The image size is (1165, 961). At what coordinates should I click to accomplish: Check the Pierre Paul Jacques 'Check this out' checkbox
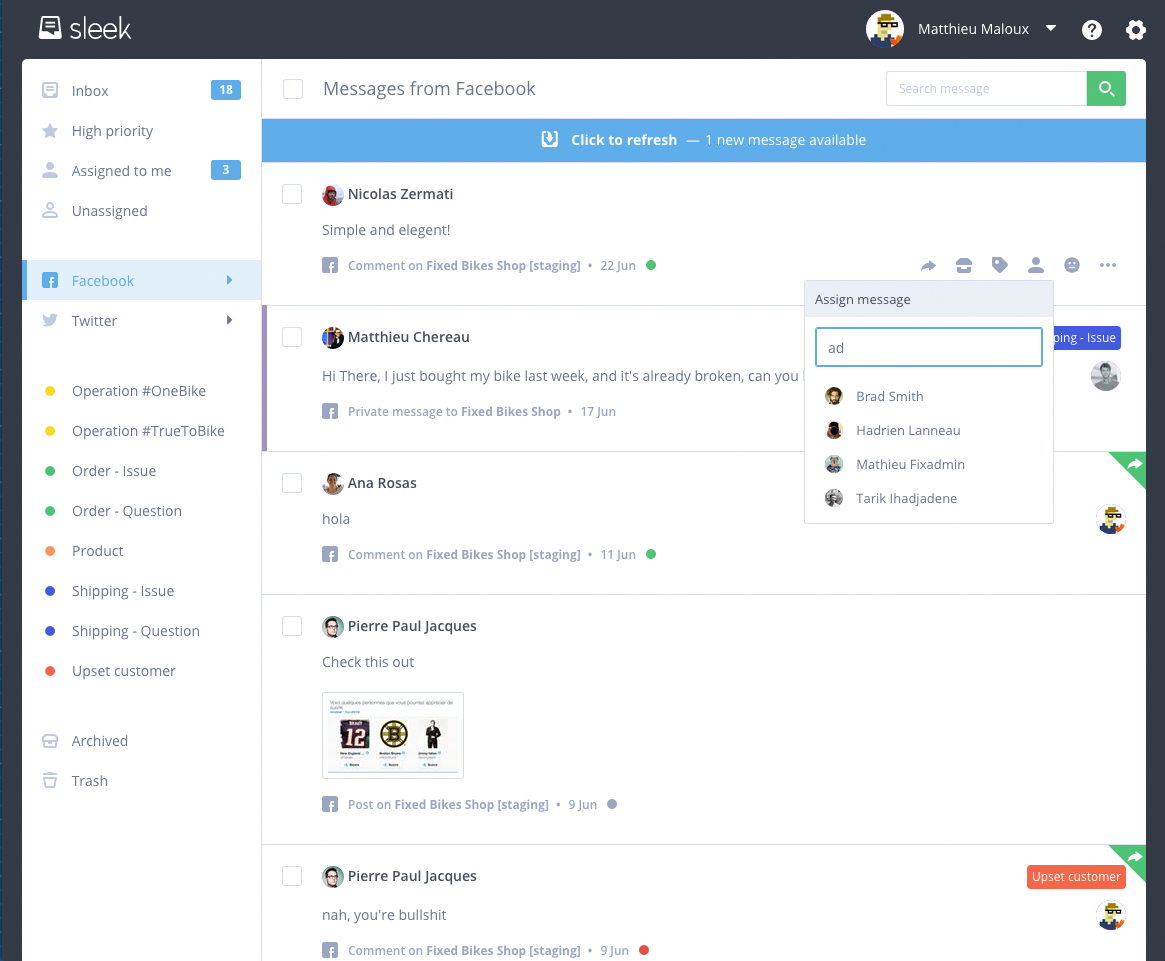[292, 626]
